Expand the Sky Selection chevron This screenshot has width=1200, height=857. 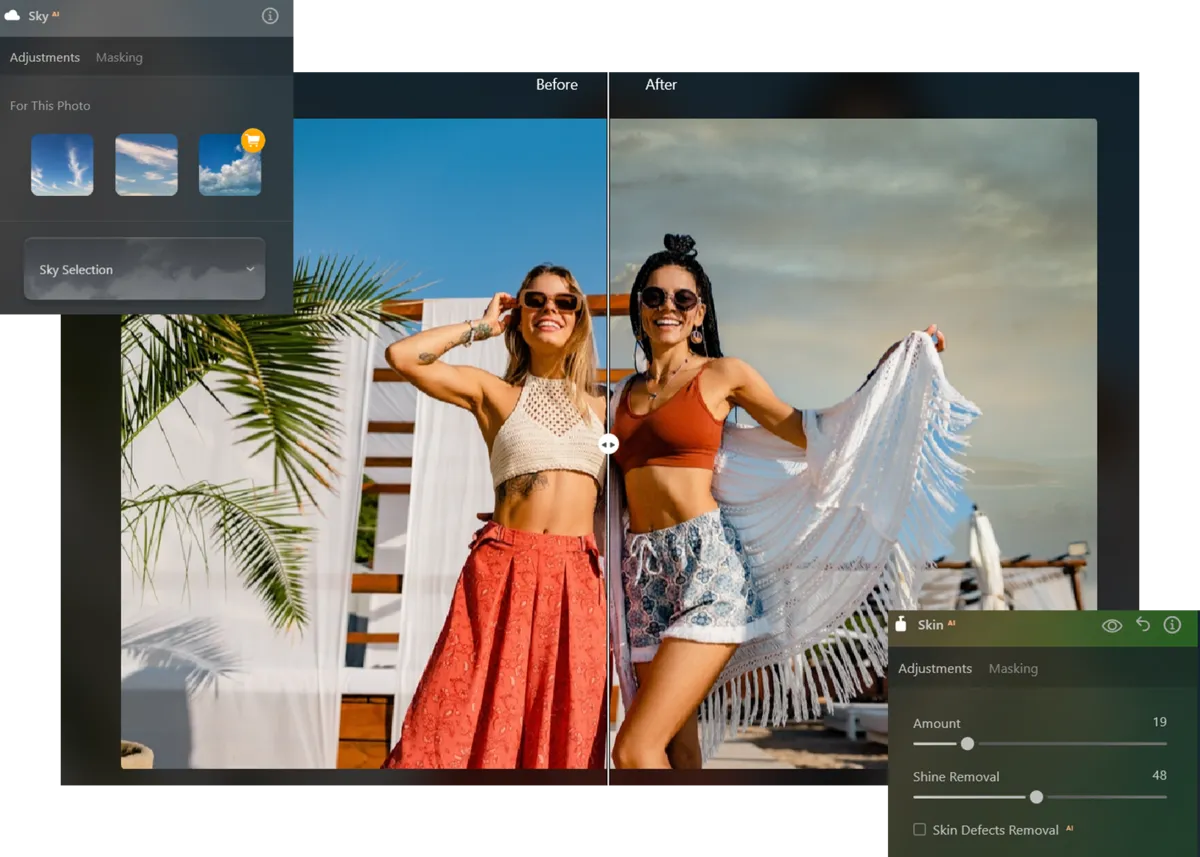tap(250, 269)
